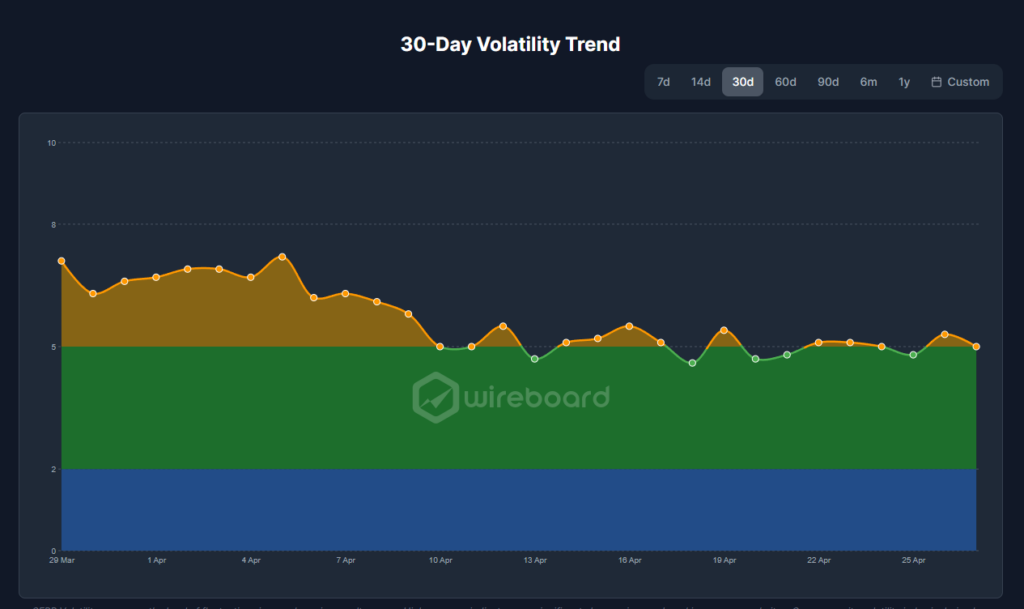1024x609 pixels.
Task: Click the peak data point on 5 Apr
Action: [282, 257]
